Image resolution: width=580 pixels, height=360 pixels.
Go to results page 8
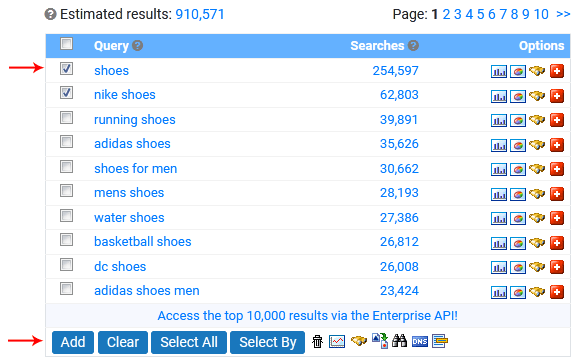click(515, 14)
